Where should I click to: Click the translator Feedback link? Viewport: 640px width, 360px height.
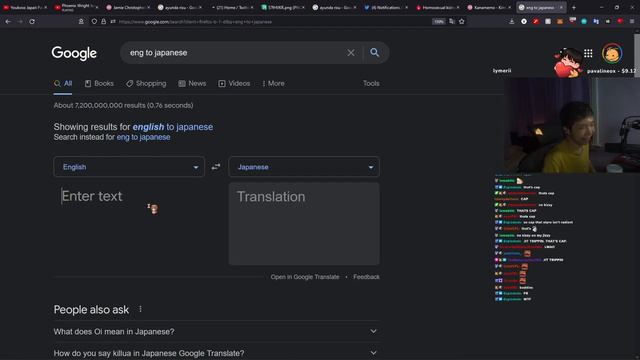[x=366, y=277]
